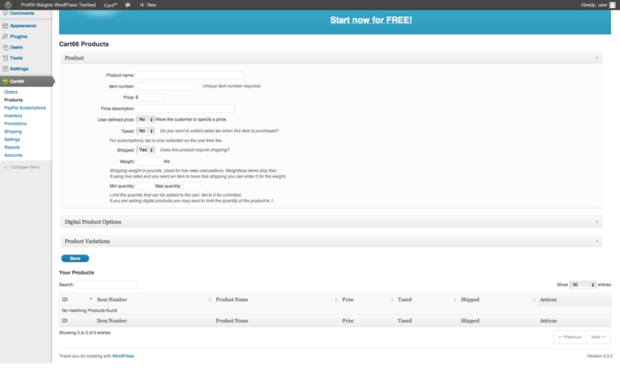Image resolution: width=620 pixels, height=369 pixels.
Task: Focus the Weight field
Action: 149,161
